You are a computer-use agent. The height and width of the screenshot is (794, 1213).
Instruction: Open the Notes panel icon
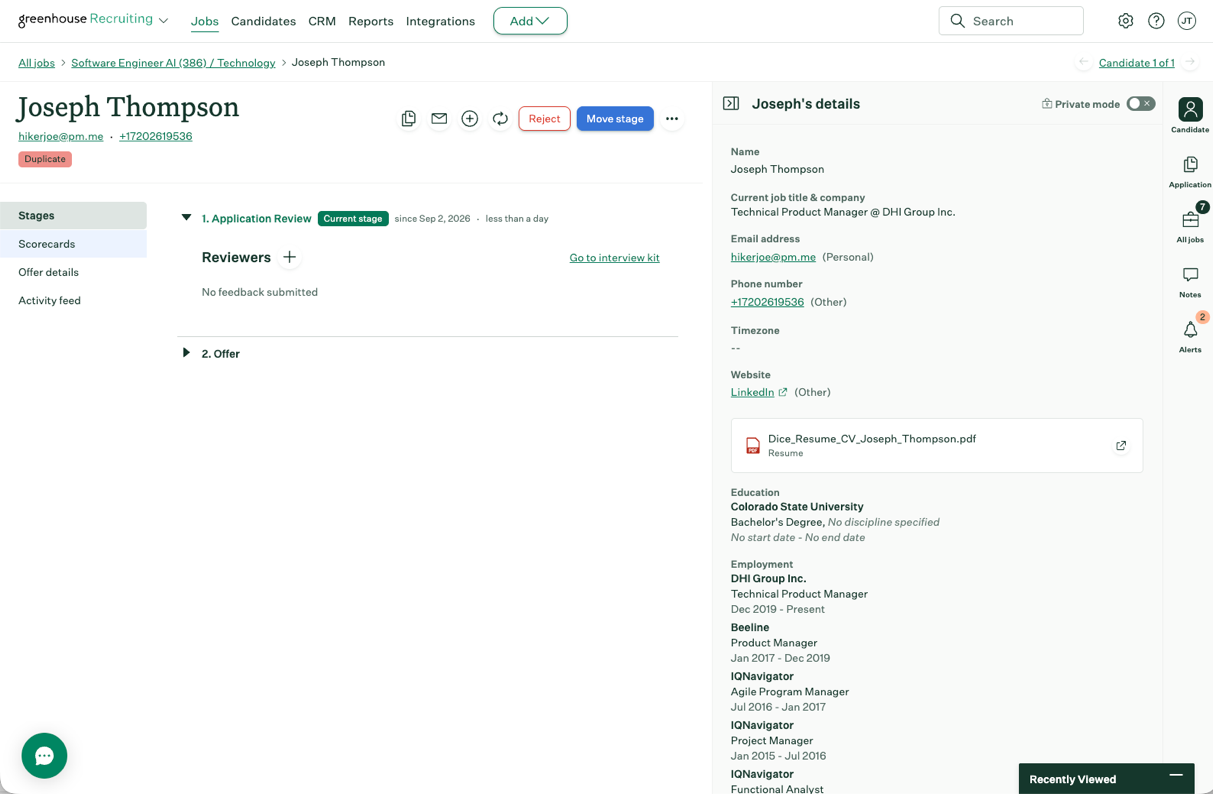coord(1190,282)
